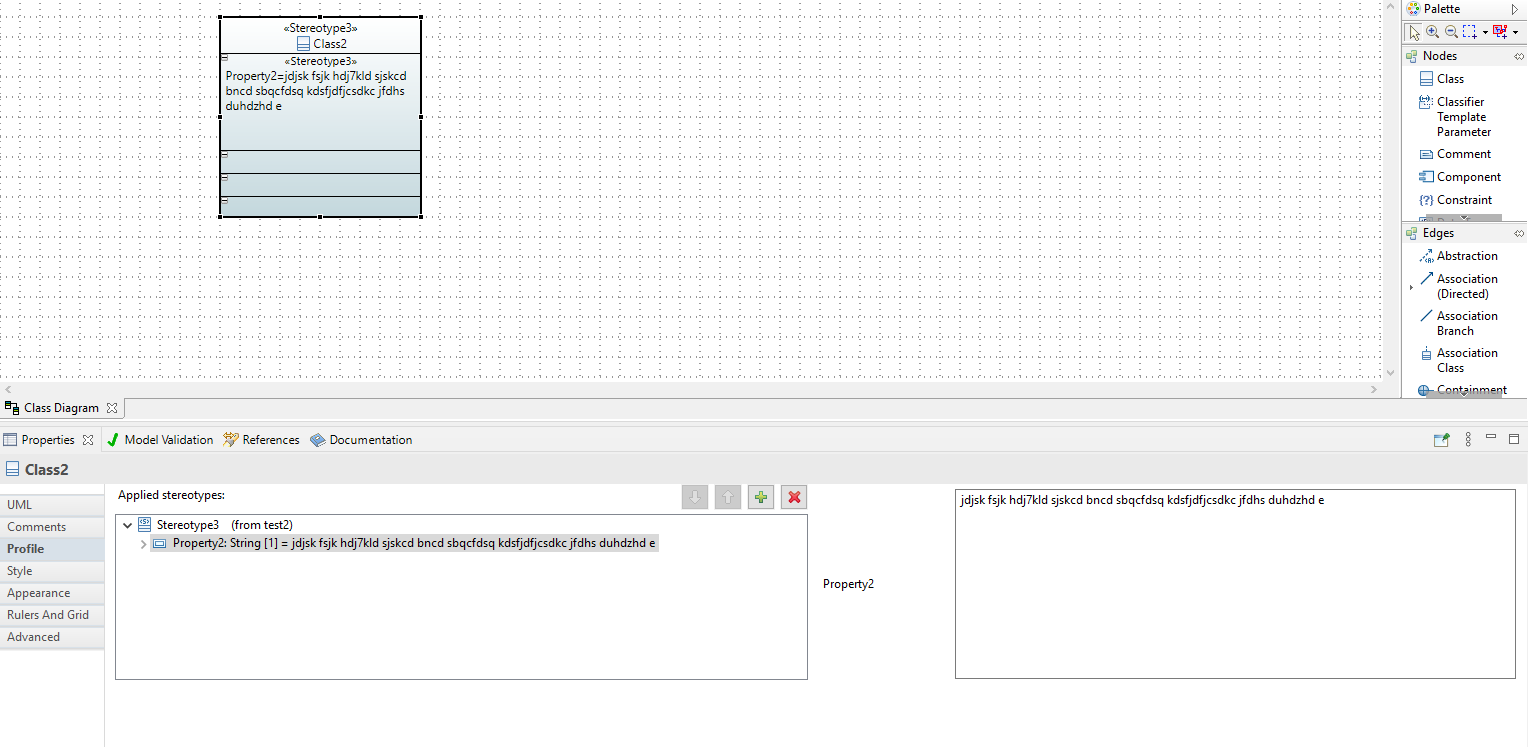
Task: Open the Marquee tool dropdown arrow
Action: click(1484, 33)
